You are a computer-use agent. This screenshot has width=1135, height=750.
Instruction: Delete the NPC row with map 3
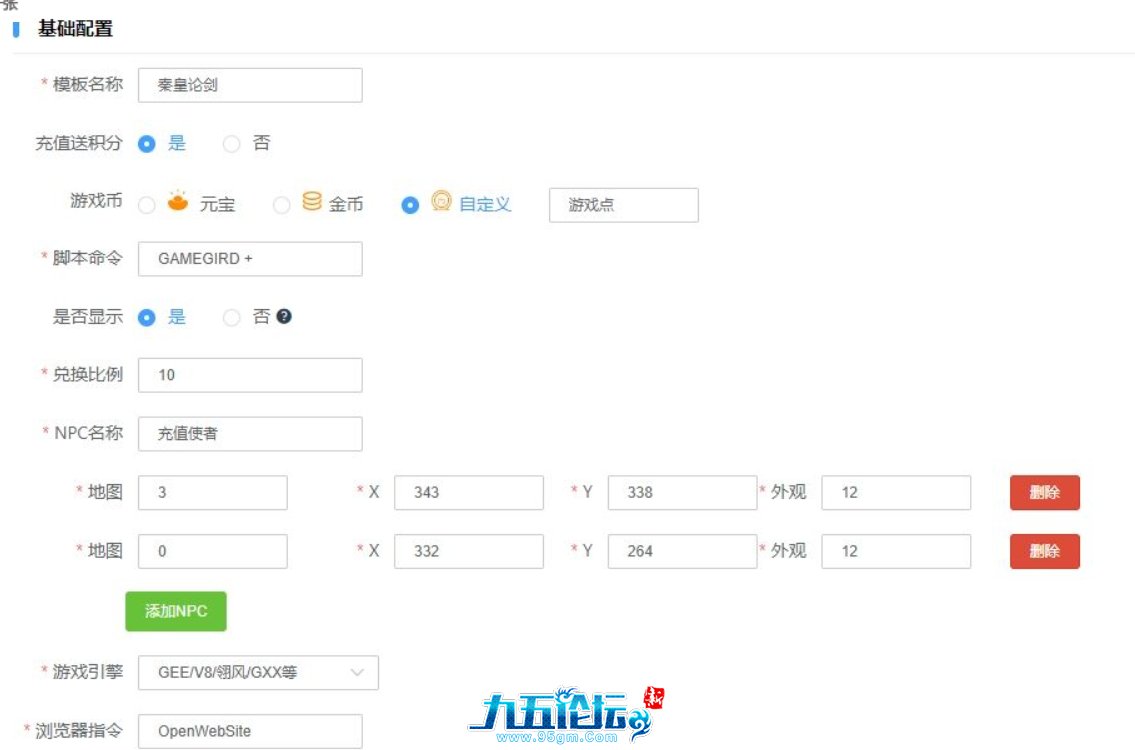(1045, 492)
